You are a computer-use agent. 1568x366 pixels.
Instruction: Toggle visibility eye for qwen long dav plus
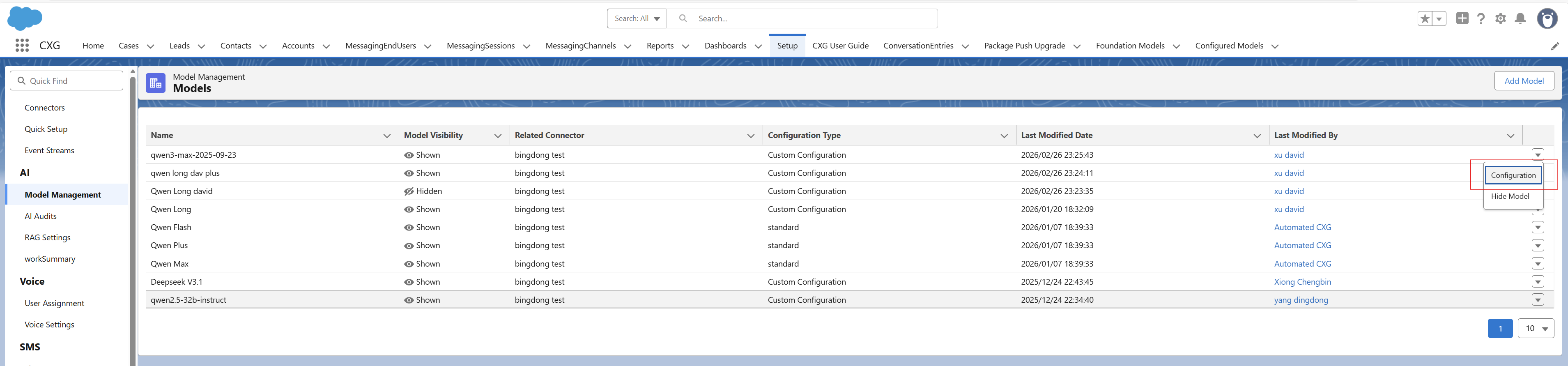point(409,174)
